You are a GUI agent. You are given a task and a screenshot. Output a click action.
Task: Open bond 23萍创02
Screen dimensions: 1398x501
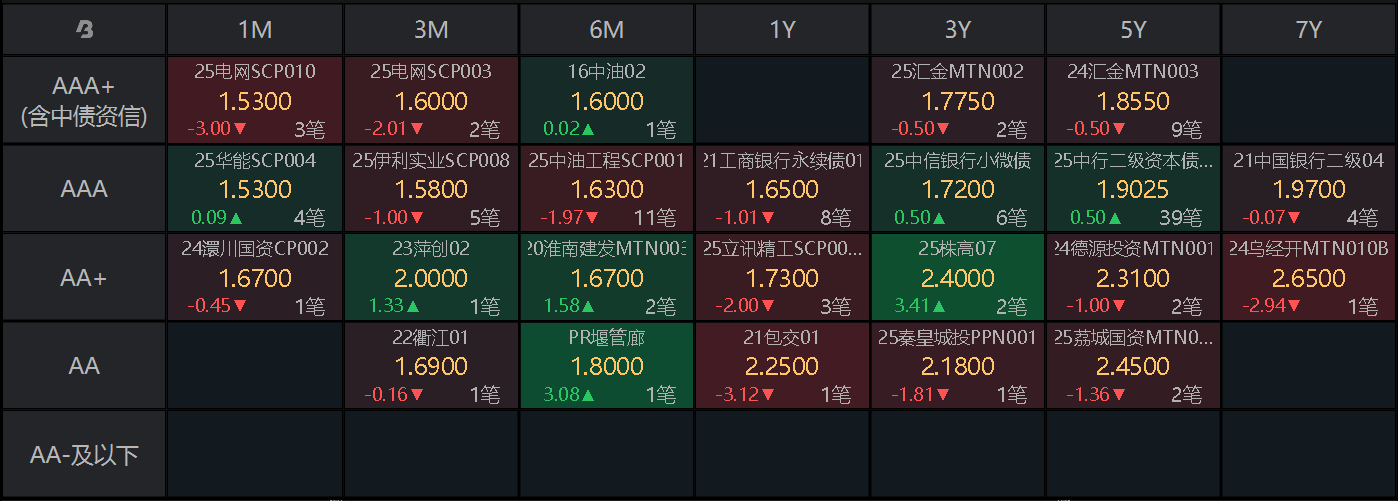(x=431, y=248)
